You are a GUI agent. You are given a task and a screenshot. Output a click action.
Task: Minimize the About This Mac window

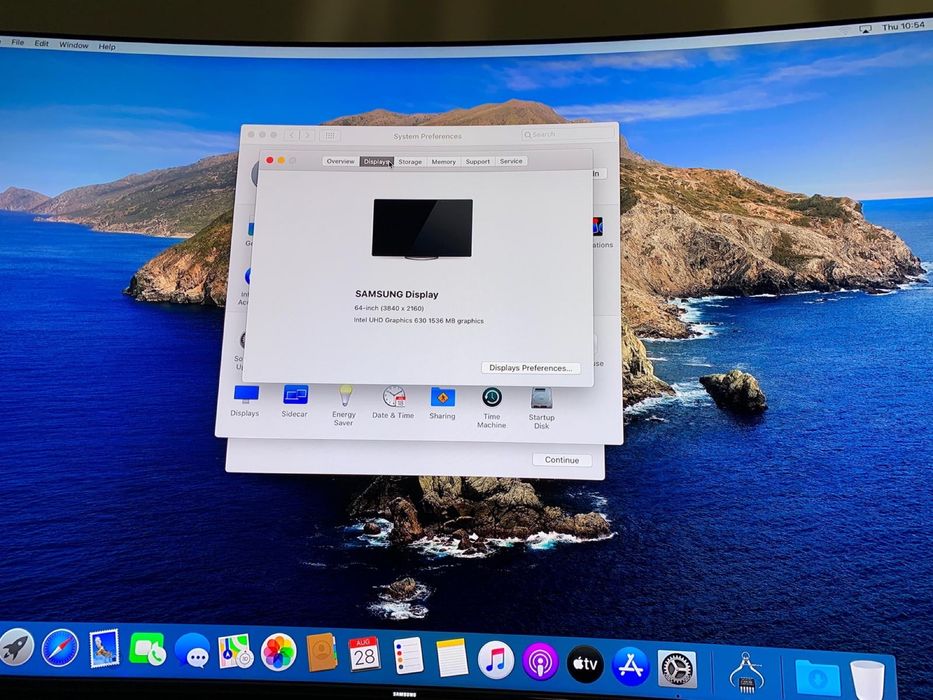click(x=281, y=160)
